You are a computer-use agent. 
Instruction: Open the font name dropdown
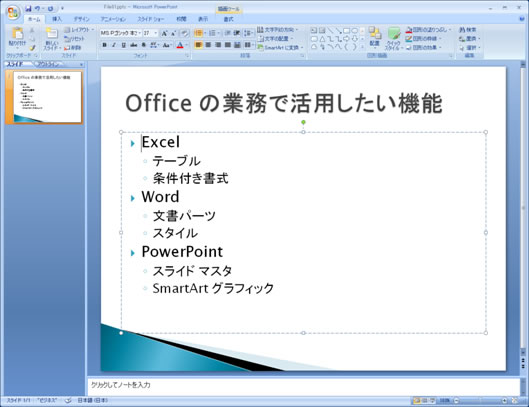click(x=139, y=33)
